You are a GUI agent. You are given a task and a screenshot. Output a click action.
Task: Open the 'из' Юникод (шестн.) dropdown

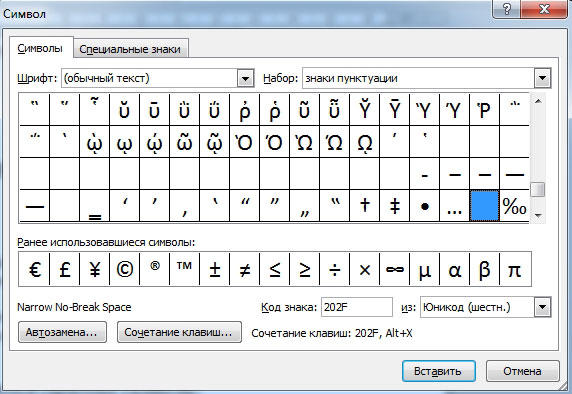542,307
